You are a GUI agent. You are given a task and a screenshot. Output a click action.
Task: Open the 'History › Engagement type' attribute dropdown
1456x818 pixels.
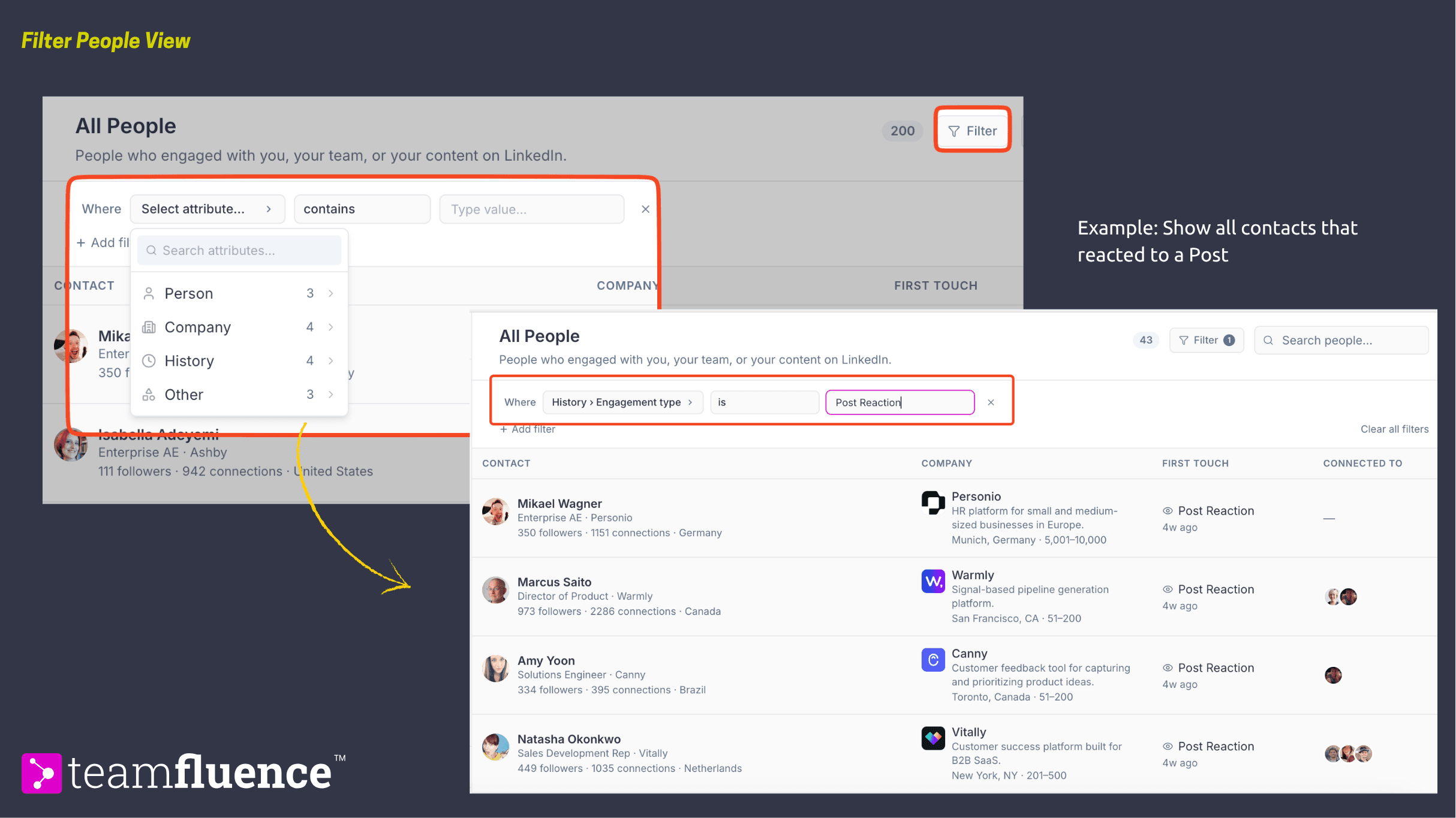point(622,402)
